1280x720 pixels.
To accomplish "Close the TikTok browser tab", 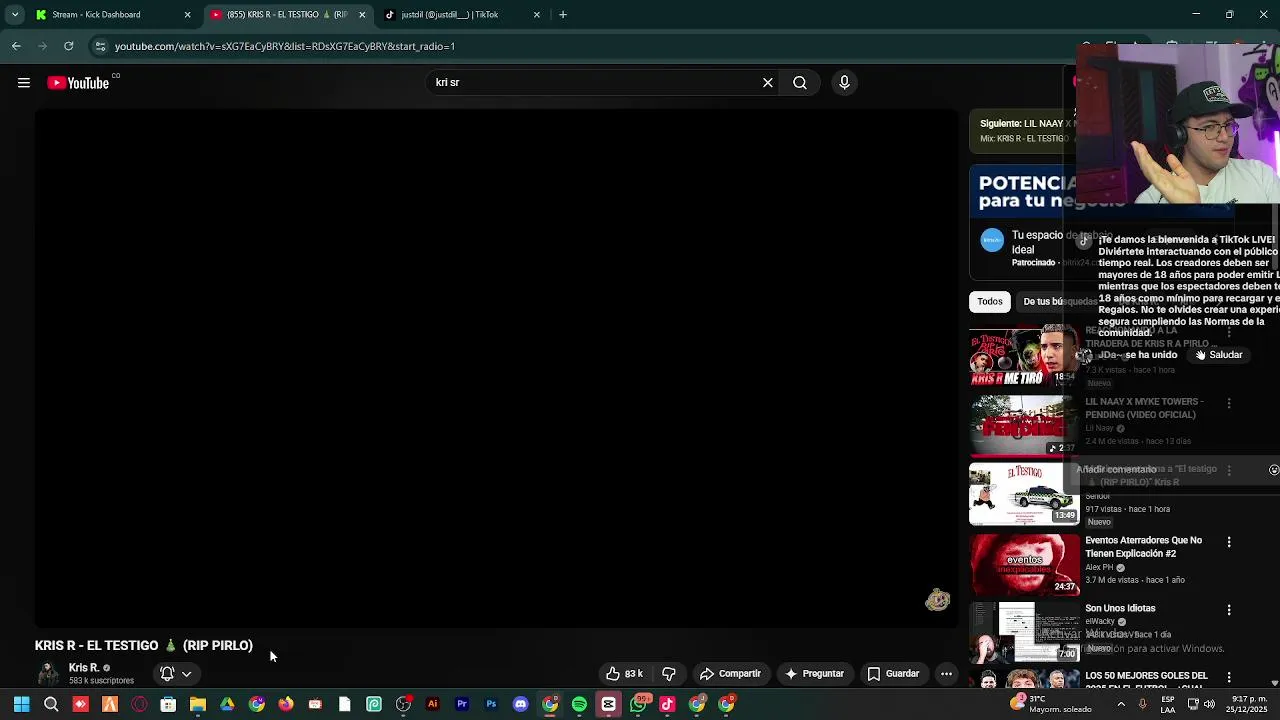I will tap(537, 15).
